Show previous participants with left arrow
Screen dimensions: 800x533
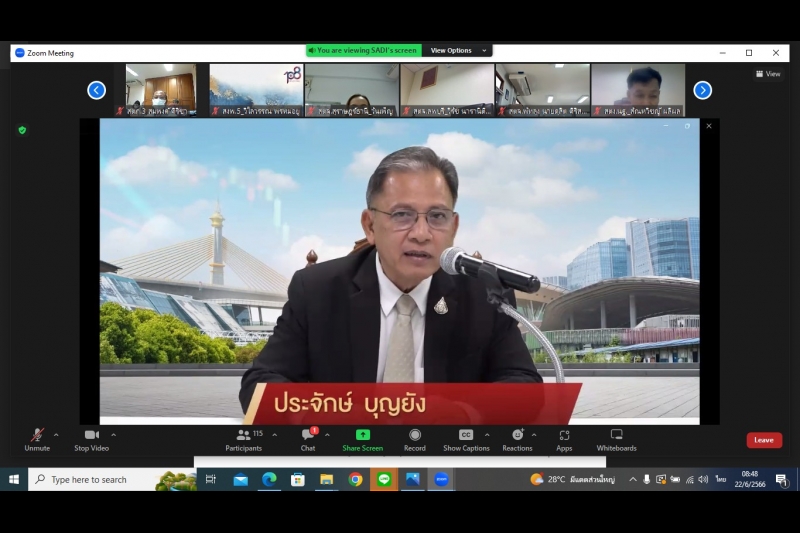click(x=97, y=90)
